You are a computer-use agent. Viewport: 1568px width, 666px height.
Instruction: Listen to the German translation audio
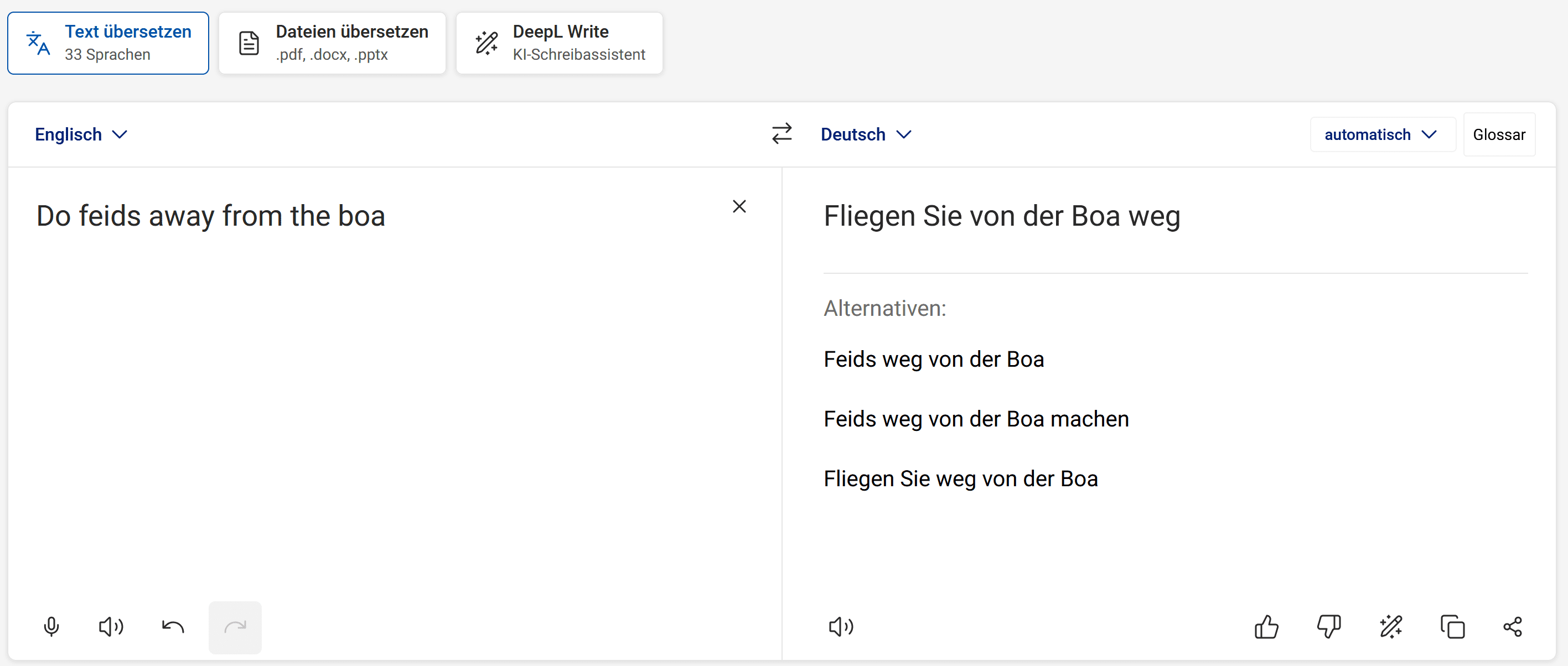click(841, 627)
